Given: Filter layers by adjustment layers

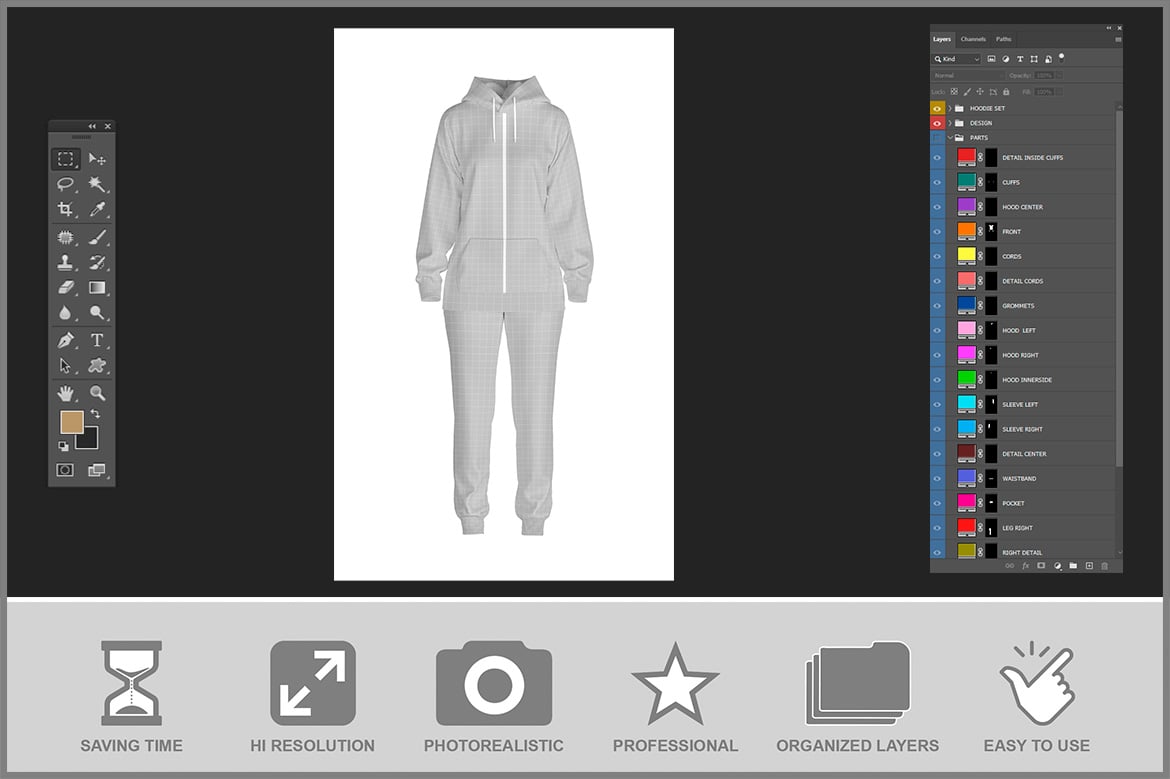Looking at the screenshot, I should (x=1006, y=59).
